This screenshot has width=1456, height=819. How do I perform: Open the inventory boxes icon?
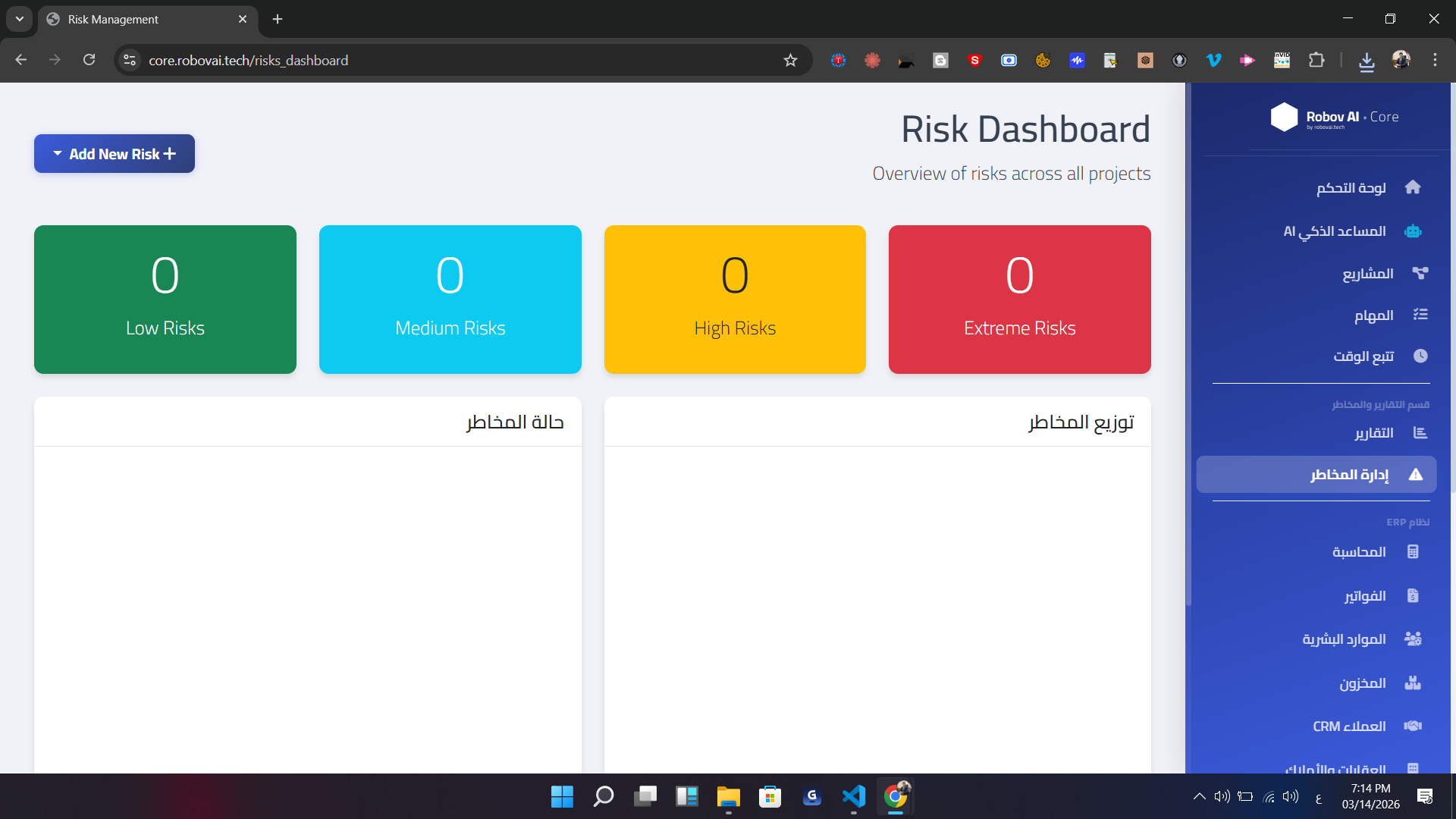[x=1412, y=683]
